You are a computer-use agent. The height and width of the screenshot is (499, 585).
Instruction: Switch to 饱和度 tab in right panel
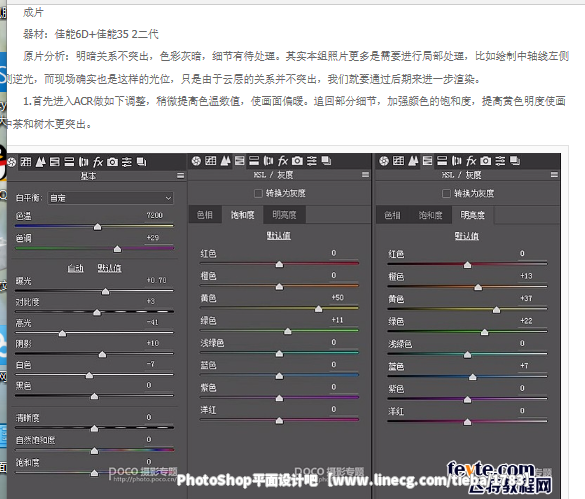(x=430, y=215)
